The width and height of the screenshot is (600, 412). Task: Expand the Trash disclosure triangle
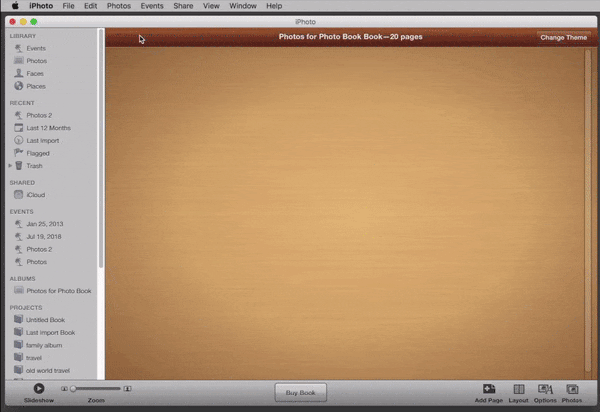(x=10, y=166)
